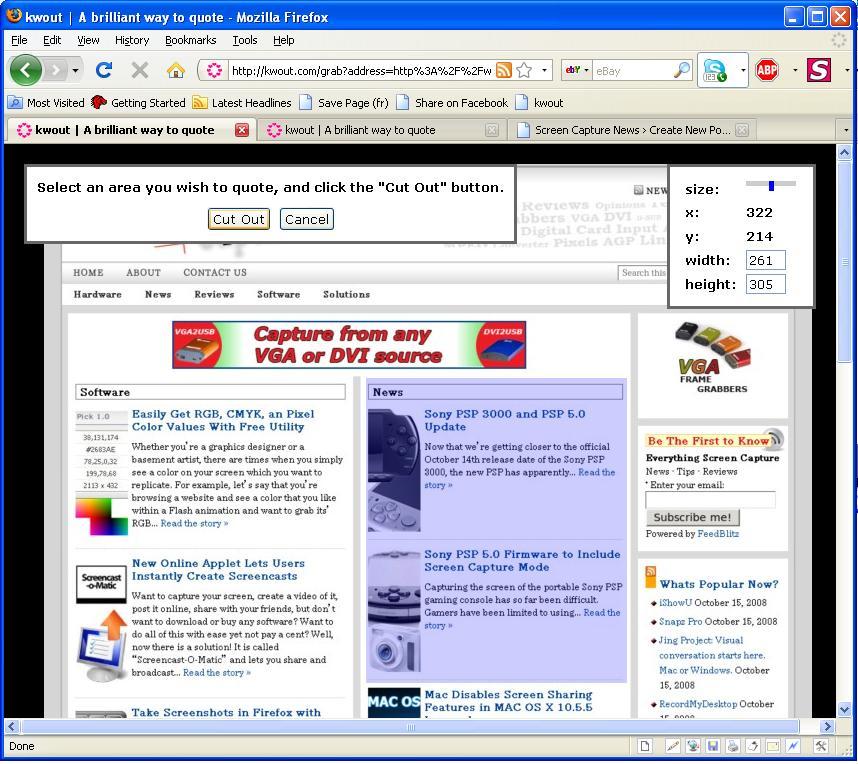The image size is (858, 764).
Task: Click the paper with arrow icon in status bar
Action: (x=753, y=746)
